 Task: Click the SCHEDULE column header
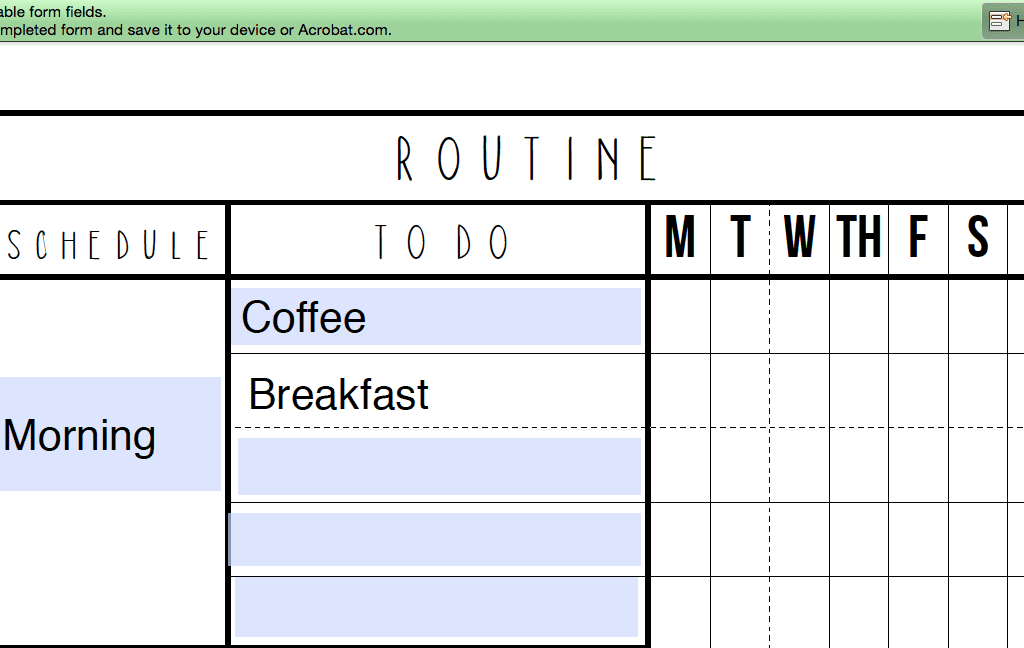(x=108, y=245)
